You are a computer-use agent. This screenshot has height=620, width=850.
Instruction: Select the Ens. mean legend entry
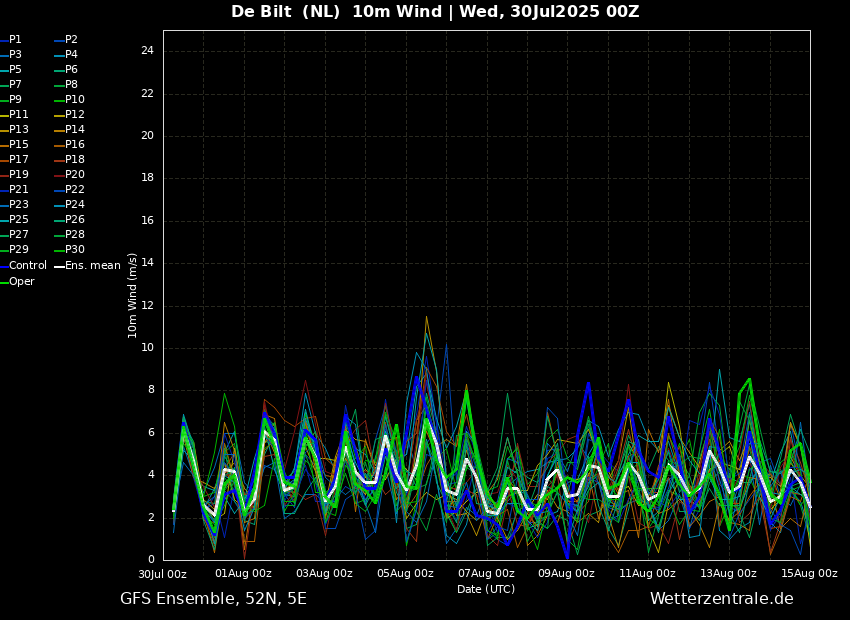pos(92,266)
